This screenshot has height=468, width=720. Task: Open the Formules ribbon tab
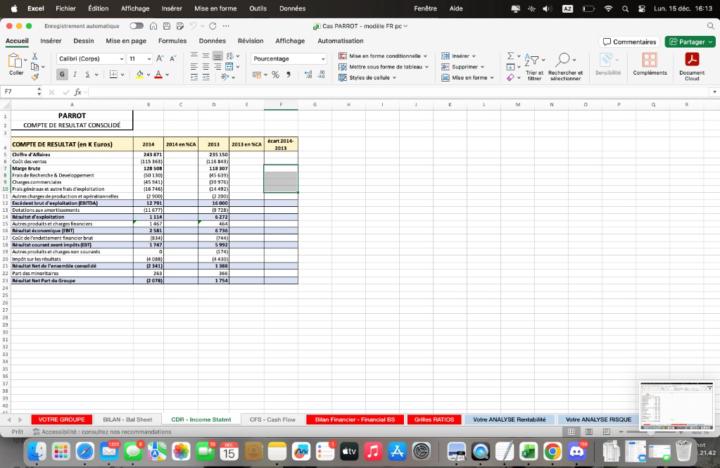pyautogui.click(x=172, y=41)
